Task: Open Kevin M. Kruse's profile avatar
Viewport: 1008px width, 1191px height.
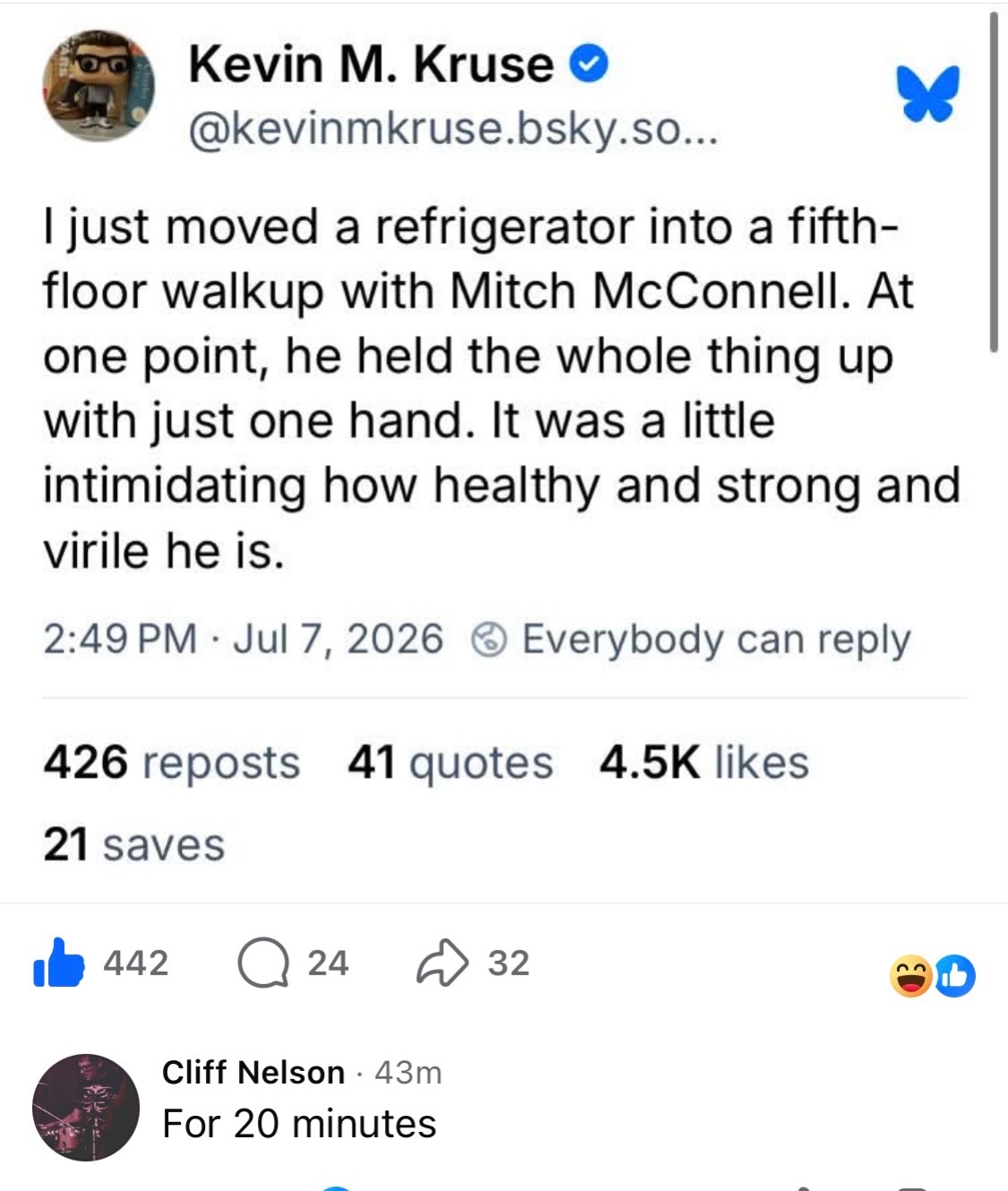Action: [98, 86]
